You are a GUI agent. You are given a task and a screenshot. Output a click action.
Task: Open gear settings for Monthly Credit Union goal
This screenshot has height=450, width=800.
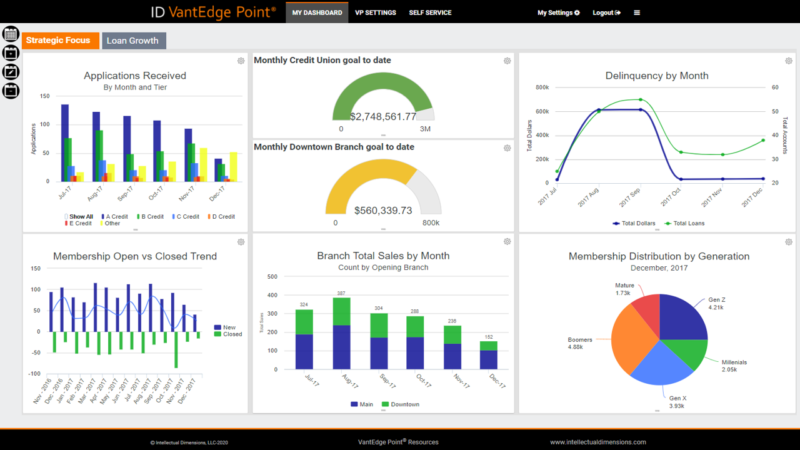pos(507,61)
